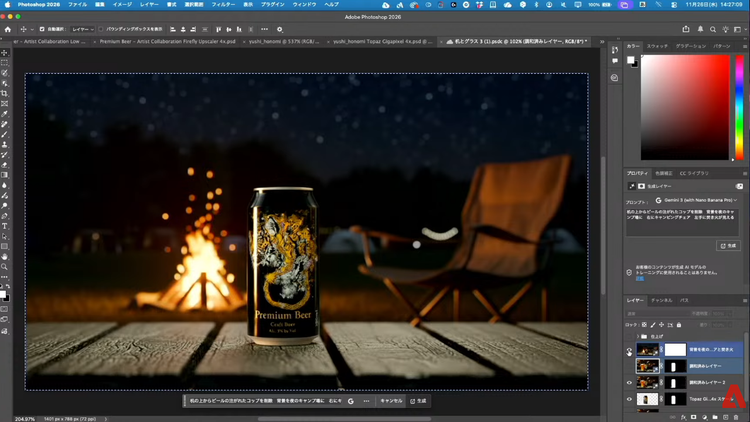Select the Type tool
Screen dimensions: 750x422
(5, 226)
